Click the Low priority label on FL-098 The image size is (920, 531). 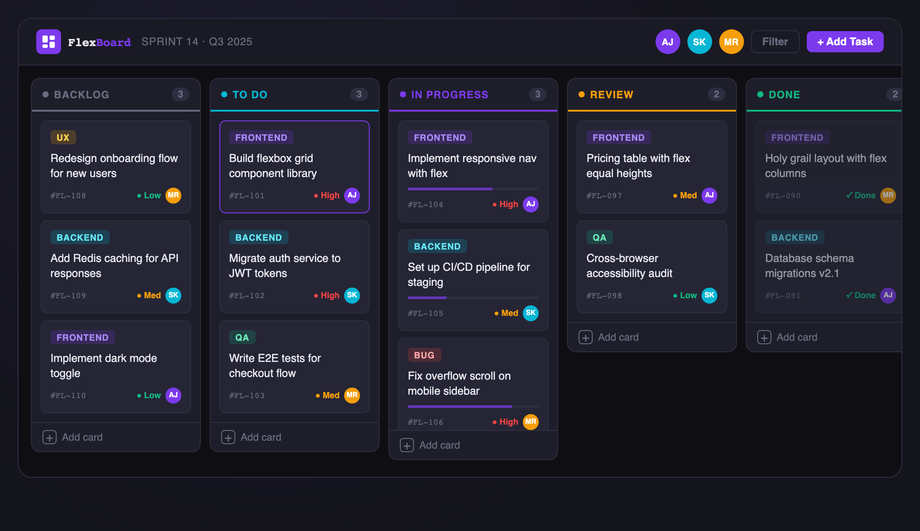pyautogui.click(x=685, y=295)
